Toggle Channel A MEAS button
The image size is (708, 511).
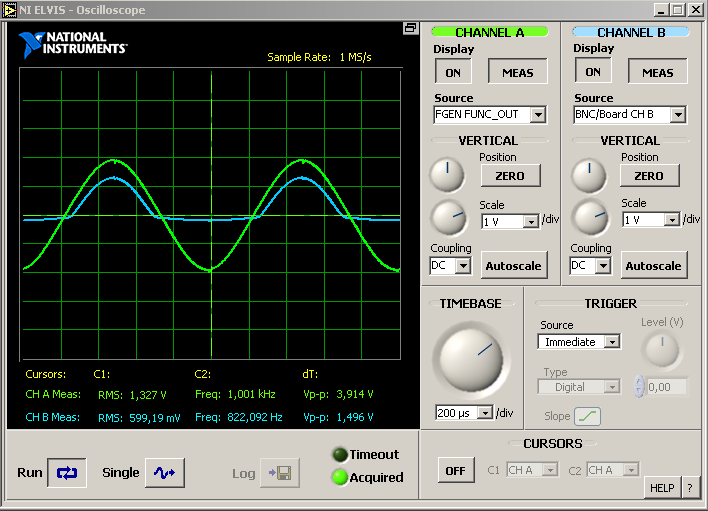click(518, 72)
